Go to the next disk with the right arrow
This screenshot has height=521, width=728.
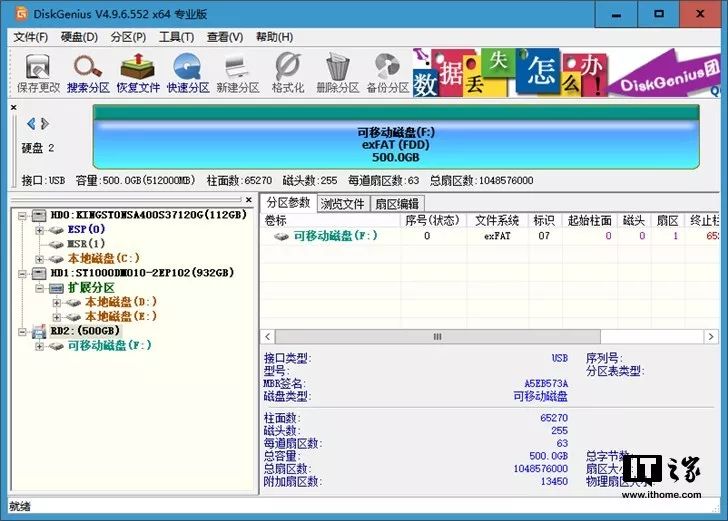click(x=44, y=124)
